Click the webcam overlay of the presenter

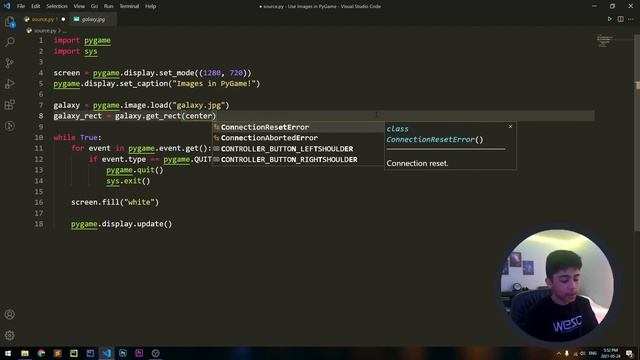[x=557, y=285]
